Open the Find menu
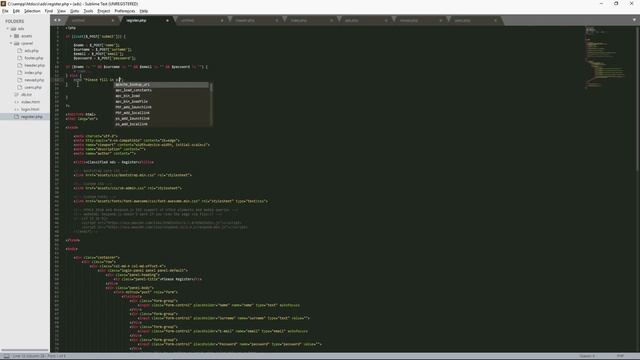The image size is (640, 360). click(49, 11)
